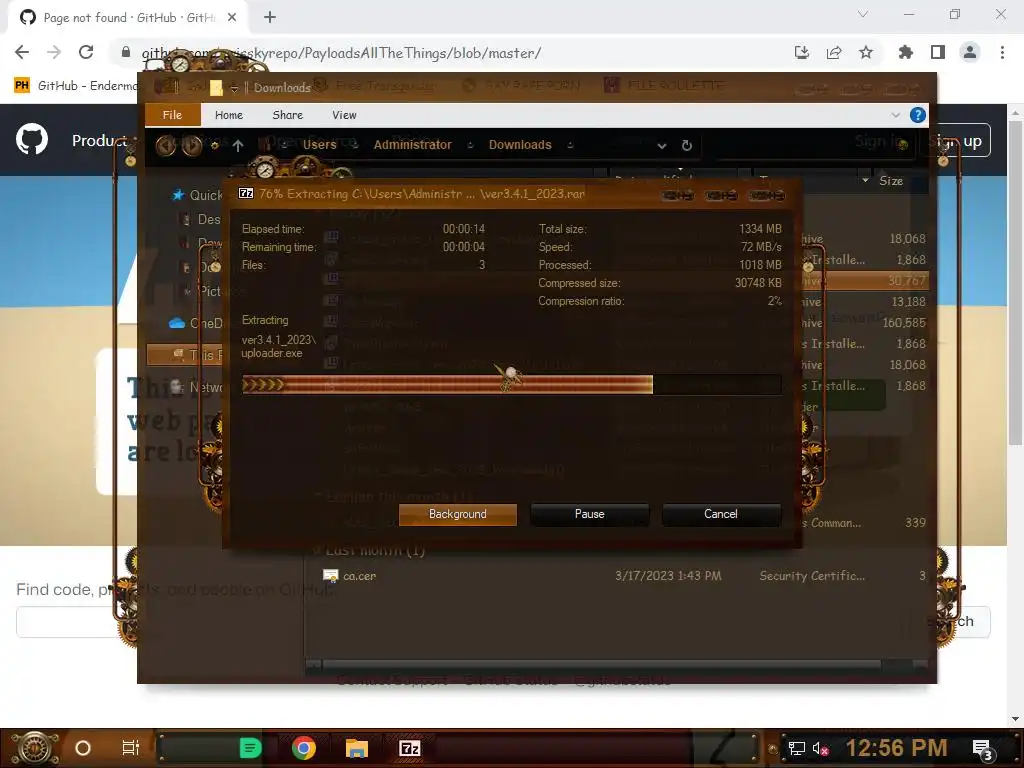
Task: Open the Share ribbon tab
Action: [287, 115]
